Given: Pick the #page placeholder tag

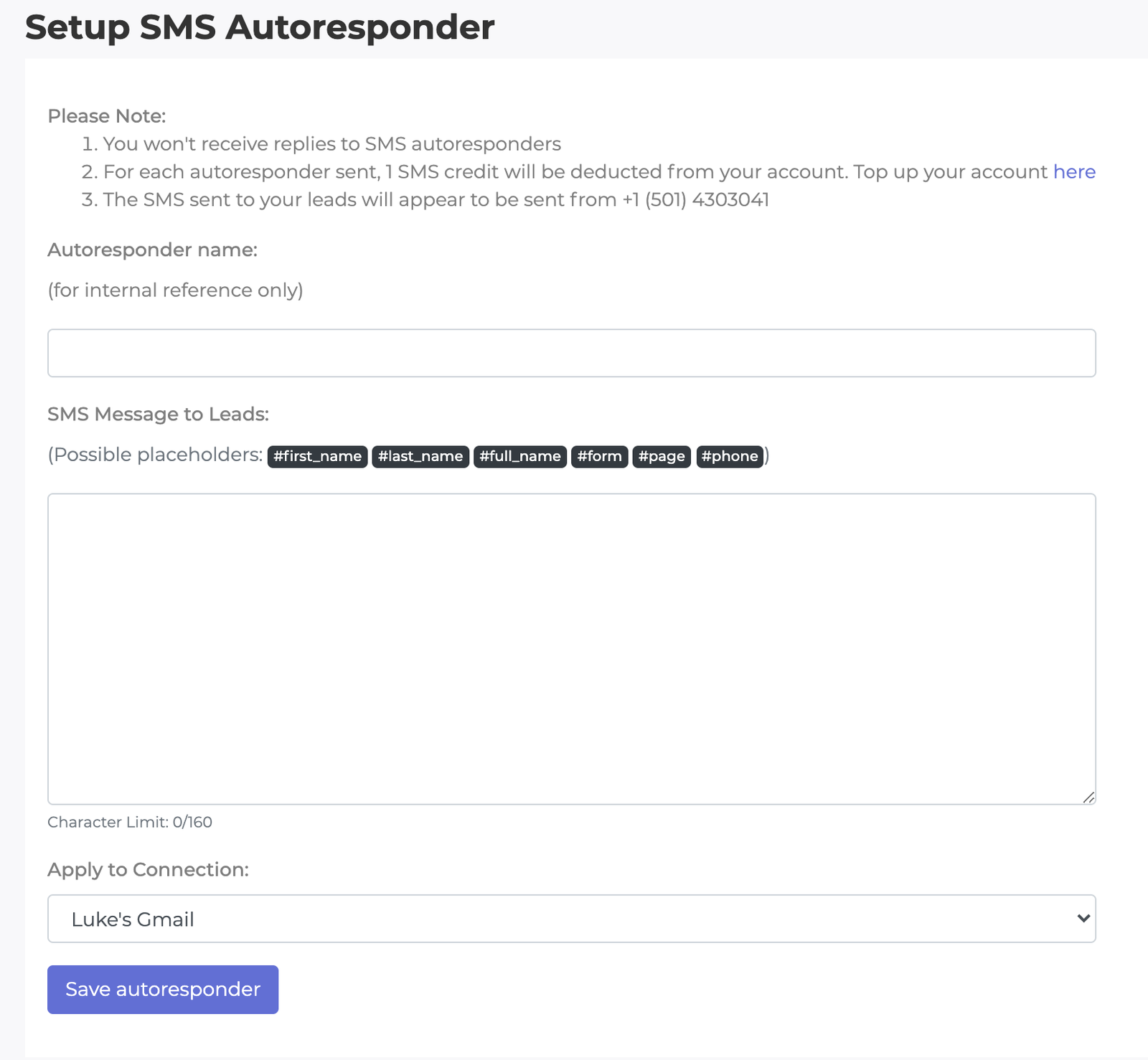Looking at the screenshot, I should 662,456.
